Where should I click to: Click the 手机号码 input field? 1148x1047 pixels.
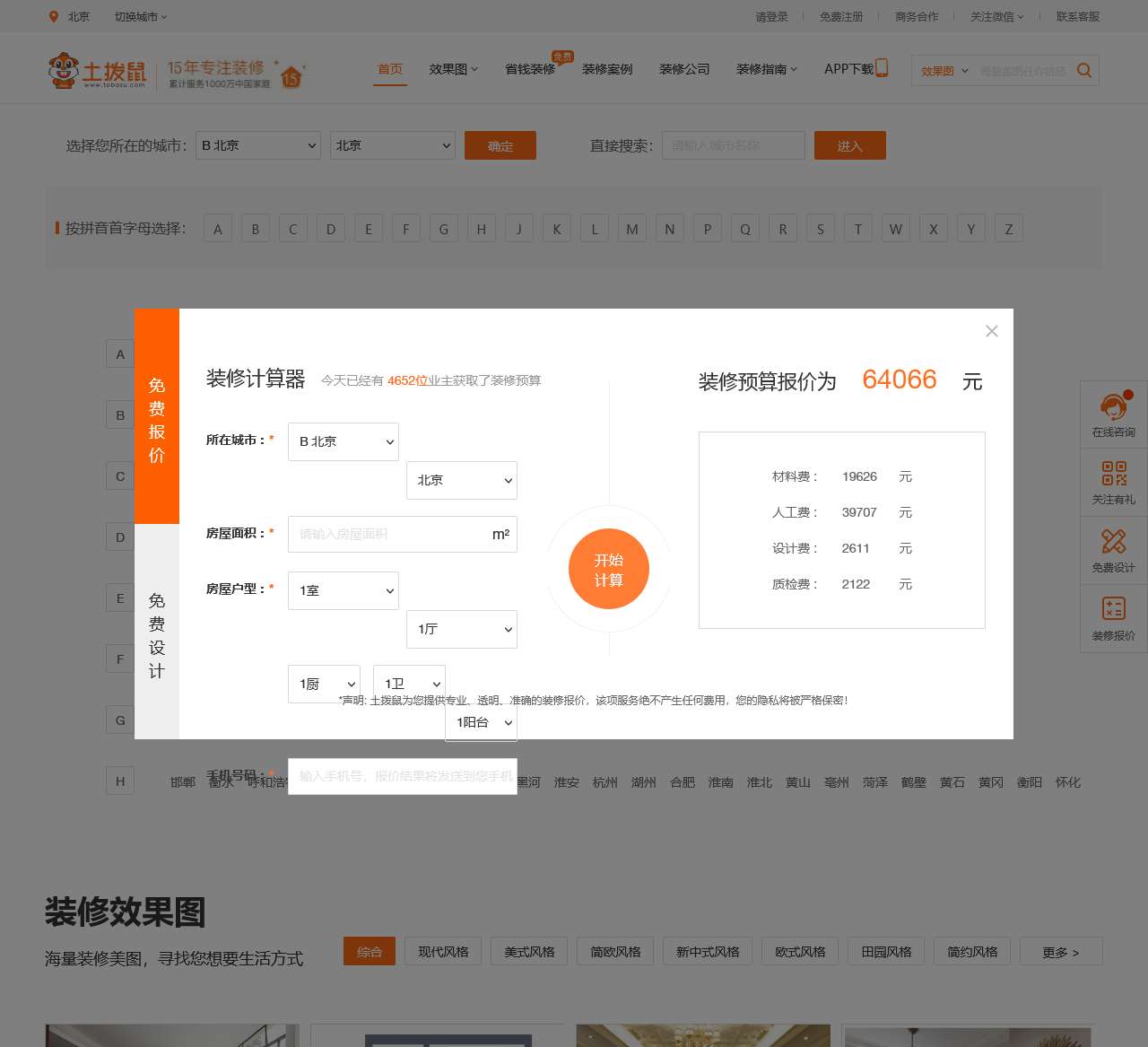click(x=403, y=776)
